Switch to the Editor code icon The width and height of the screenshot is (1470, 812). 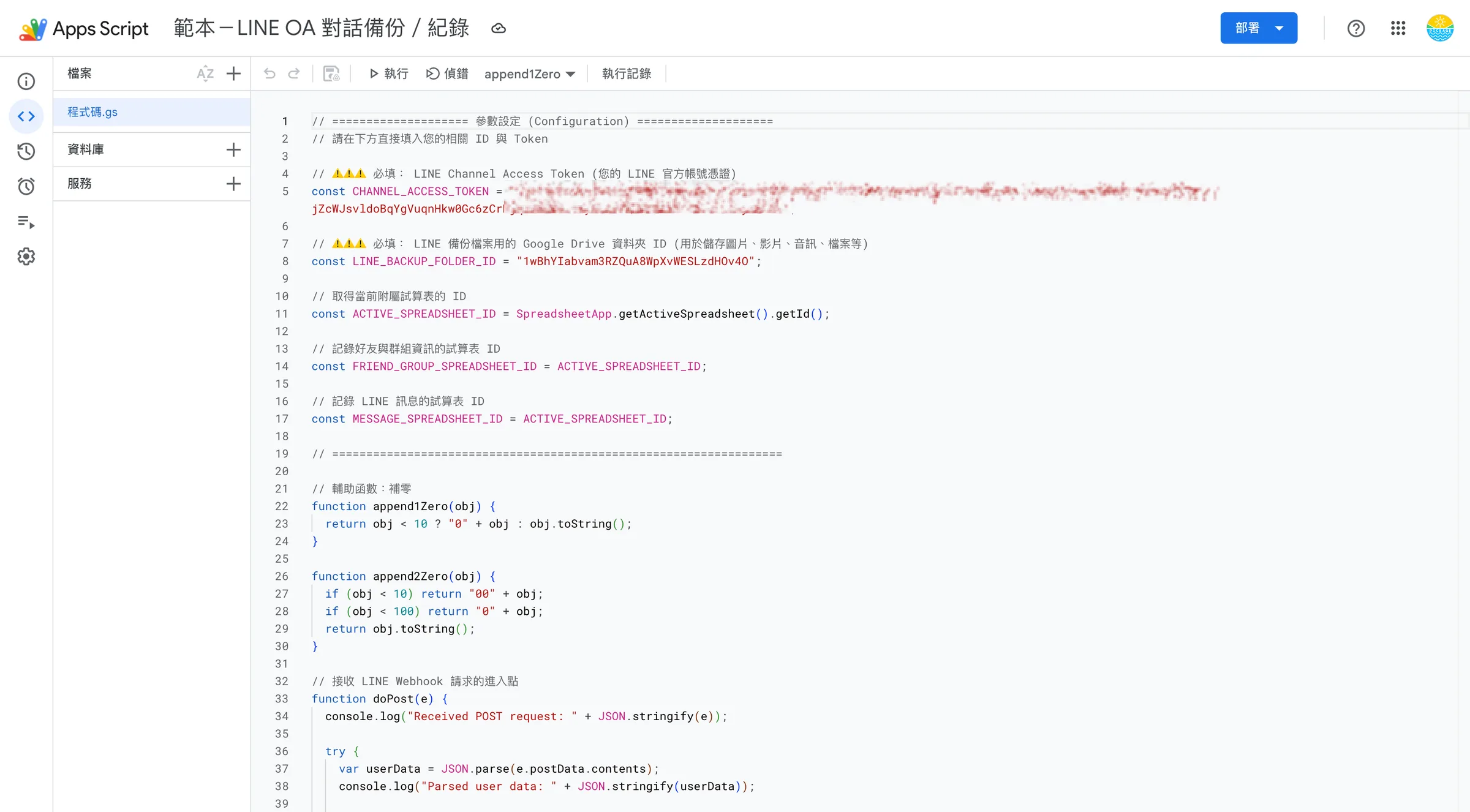[26, 116]
